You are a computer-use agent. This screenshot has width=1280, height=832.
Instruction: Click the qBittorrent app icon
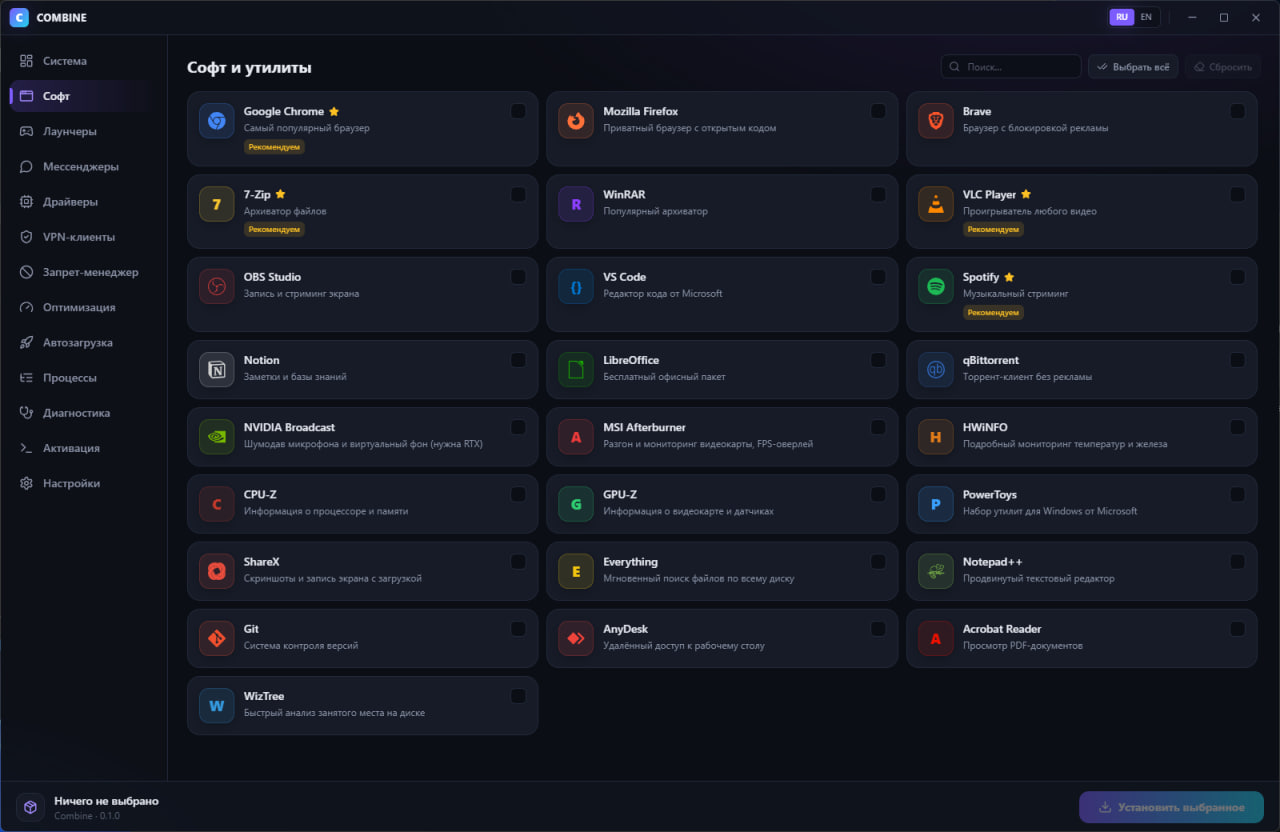936,370
